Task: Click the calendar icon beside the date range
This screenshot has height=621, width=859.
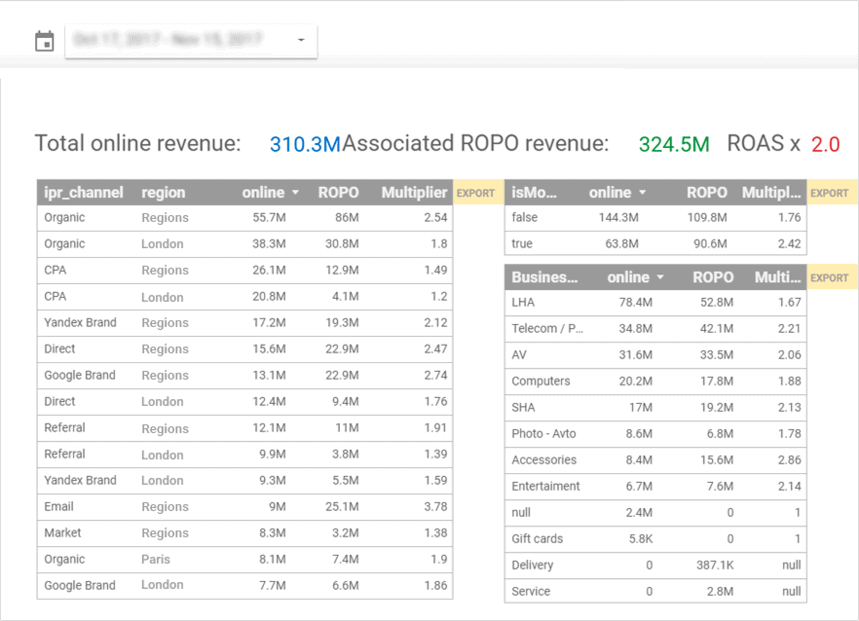Action: coord(44,41)
